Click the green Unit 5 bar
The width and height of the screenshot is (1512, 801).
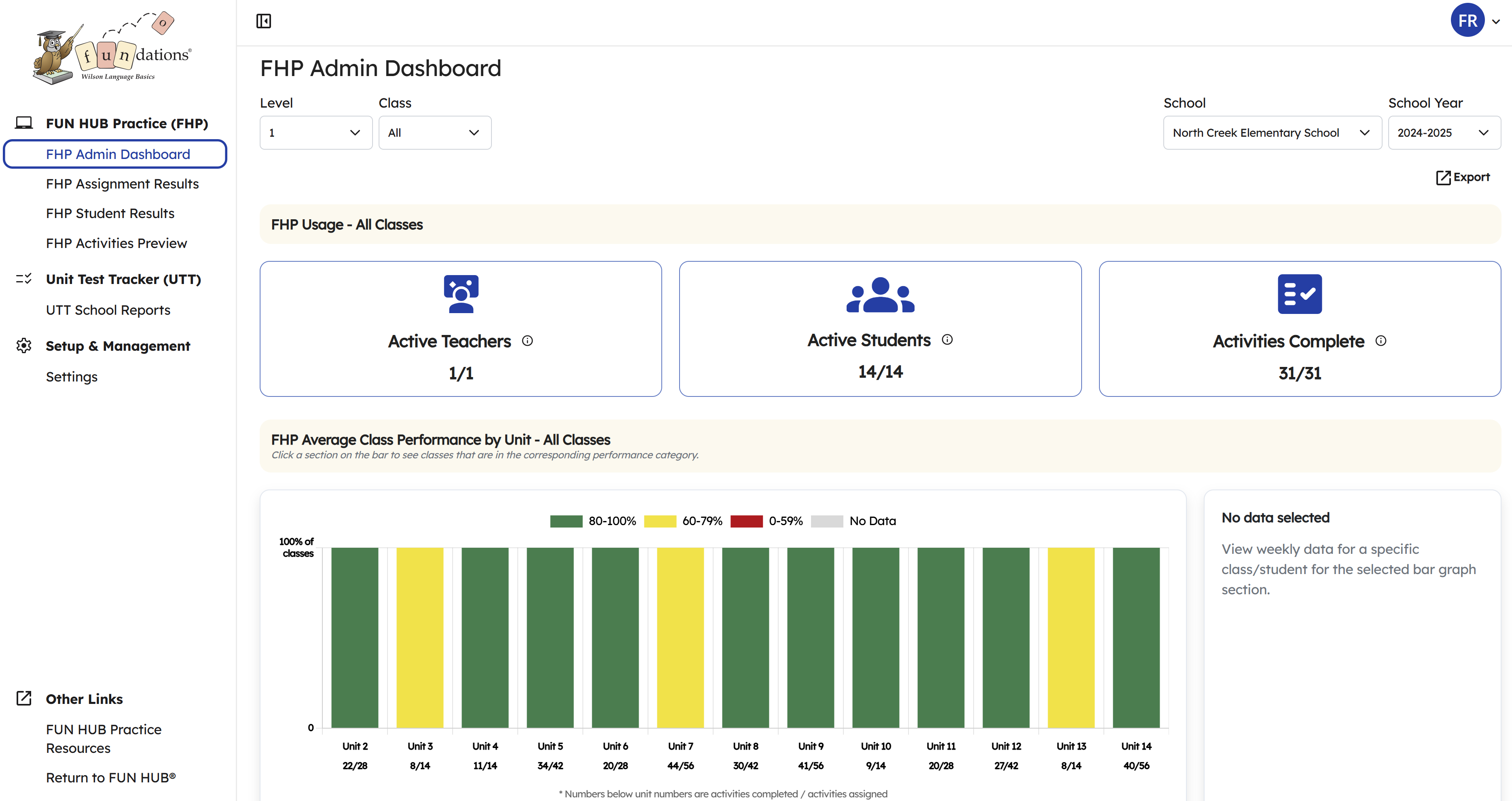click(x=550, y=637)
